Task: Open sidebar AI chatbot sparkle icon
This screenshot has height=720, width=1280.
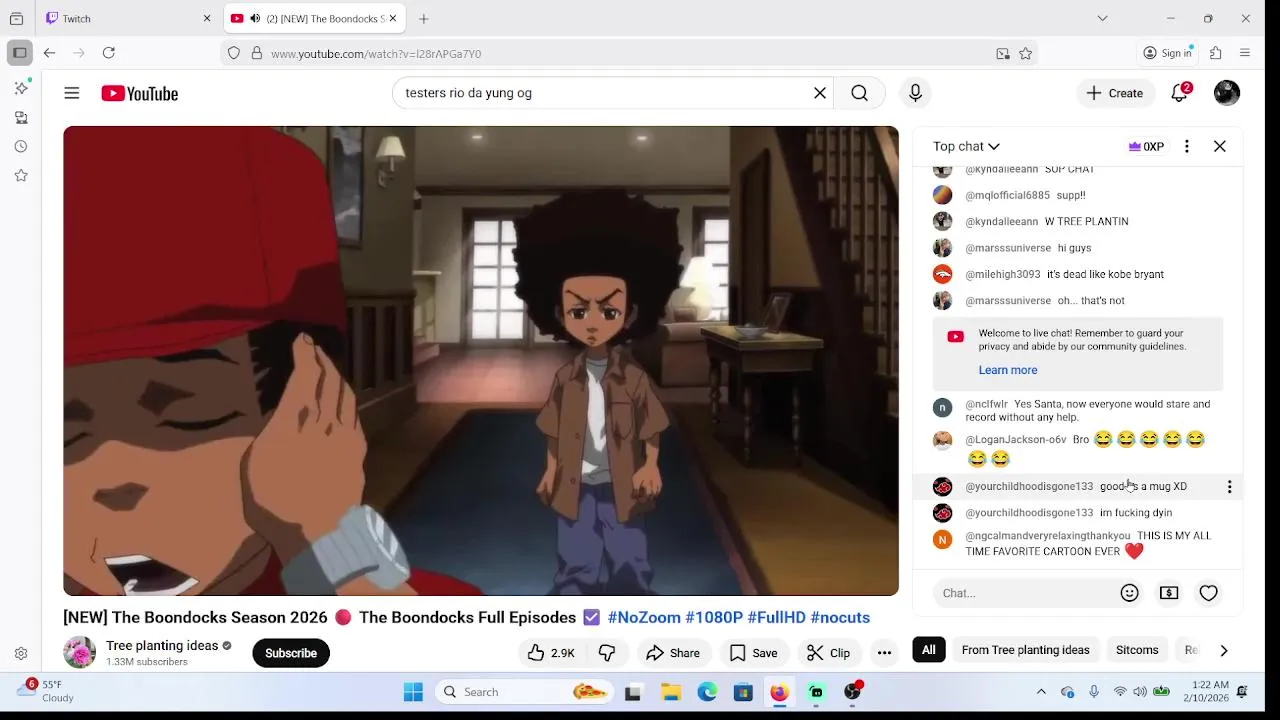Action: [21, 88]
